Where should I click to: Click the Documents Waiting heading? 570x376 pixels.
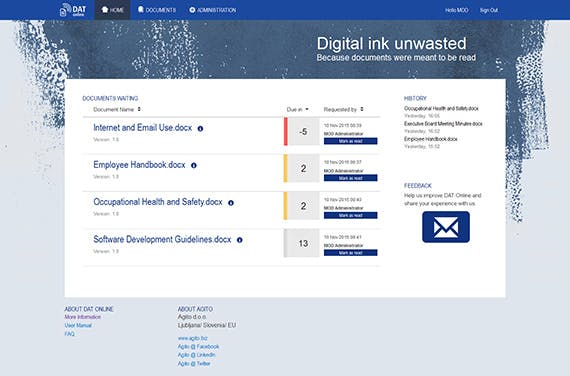click(x=110, y=98)
